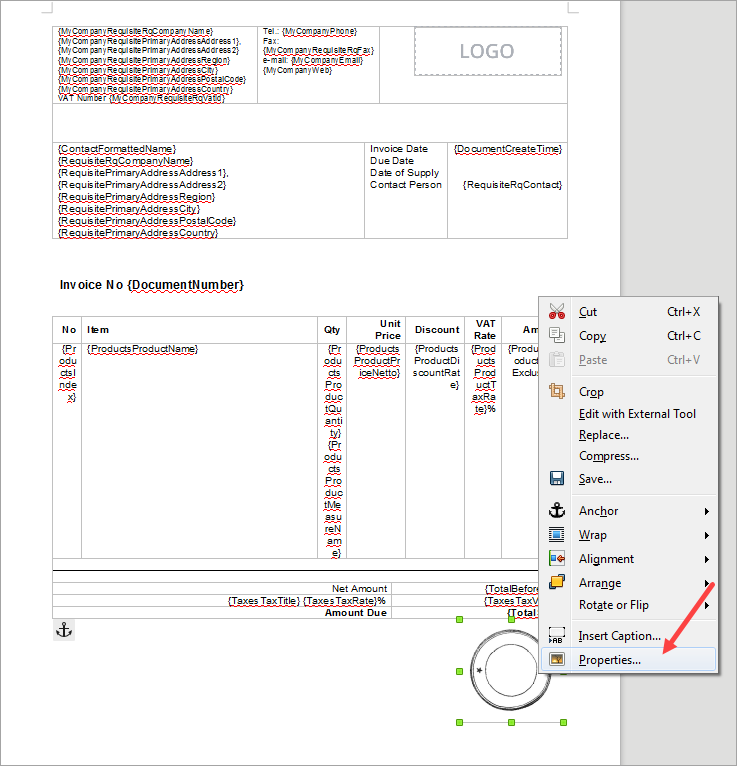Viewport: 737px width, 766px height.
Task: Click the {MyCompanyWeb} field
Action: point(297,70)
